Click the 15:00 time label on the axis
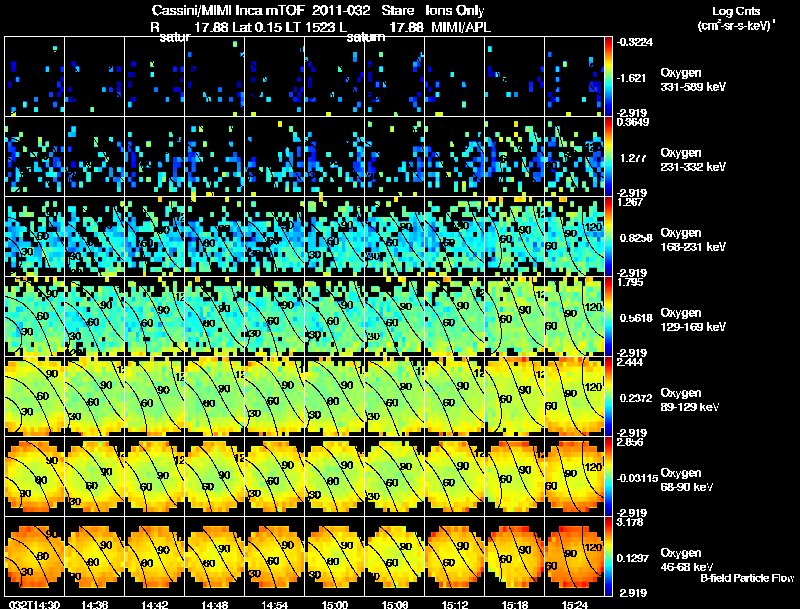Image resolution: width=800 pixels, height=609 pixels. click(335, 604)
